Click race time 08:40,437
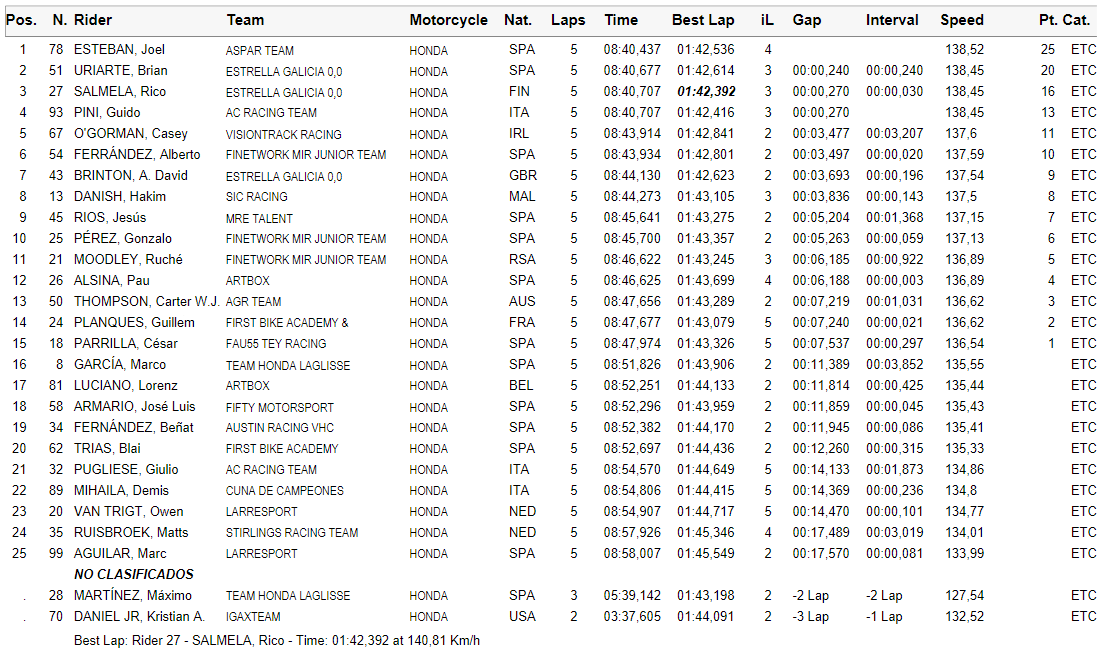1098x653 pixels. pos(632,50)
